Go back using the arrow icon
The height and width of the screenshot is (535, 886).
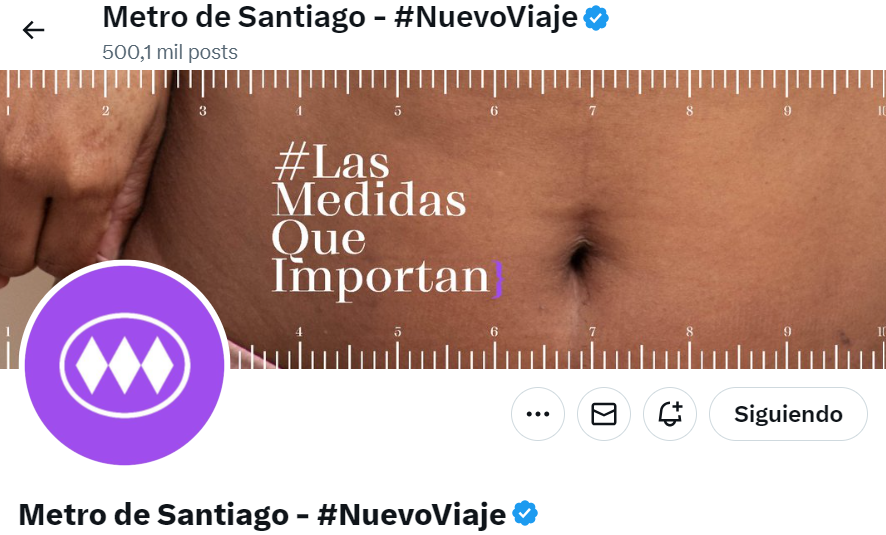coord(33,30)
